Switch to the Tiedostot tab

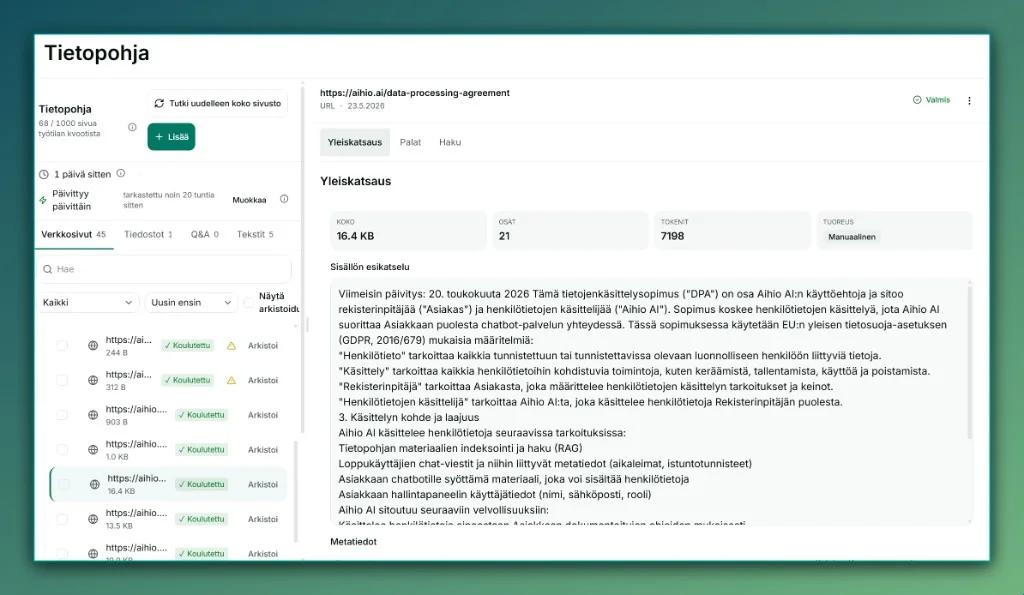tap(148, 234)
